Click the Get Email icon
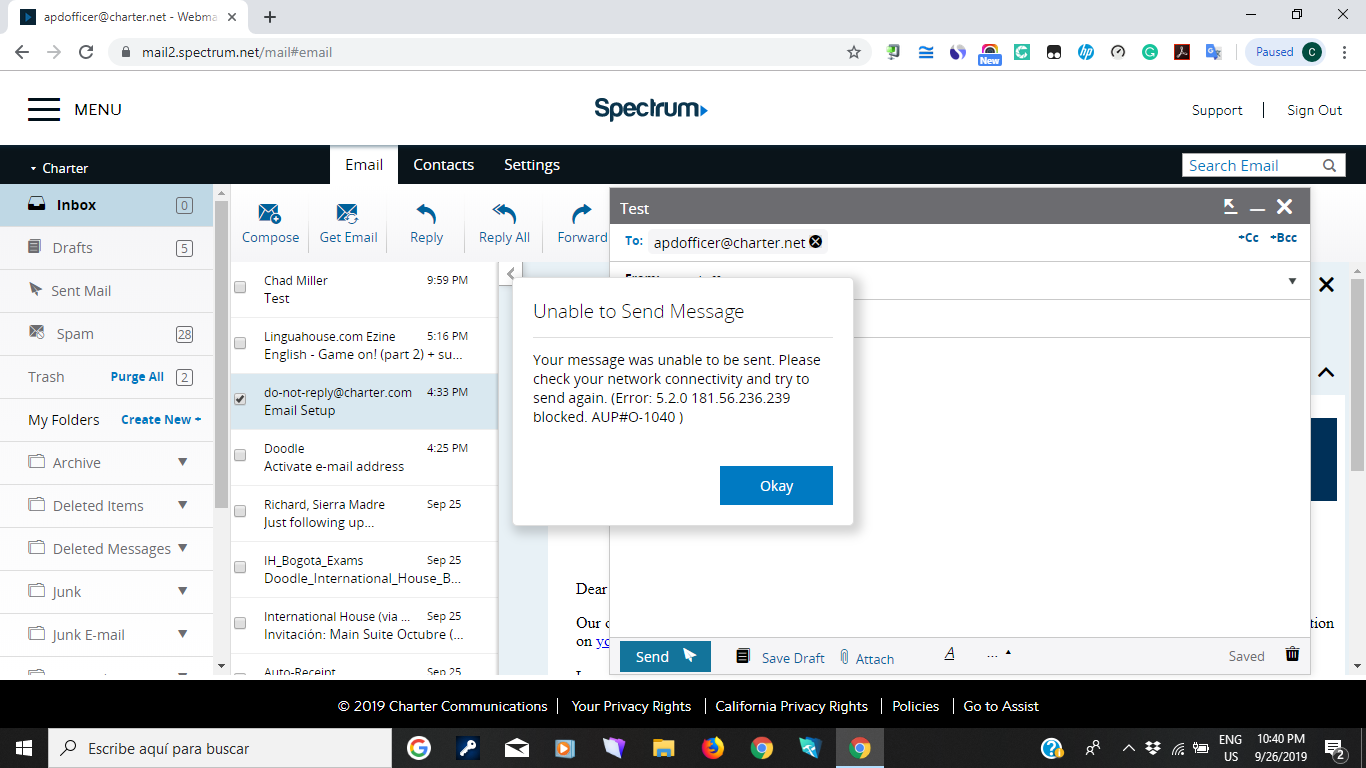1366x768 pixels. (348, 213)
